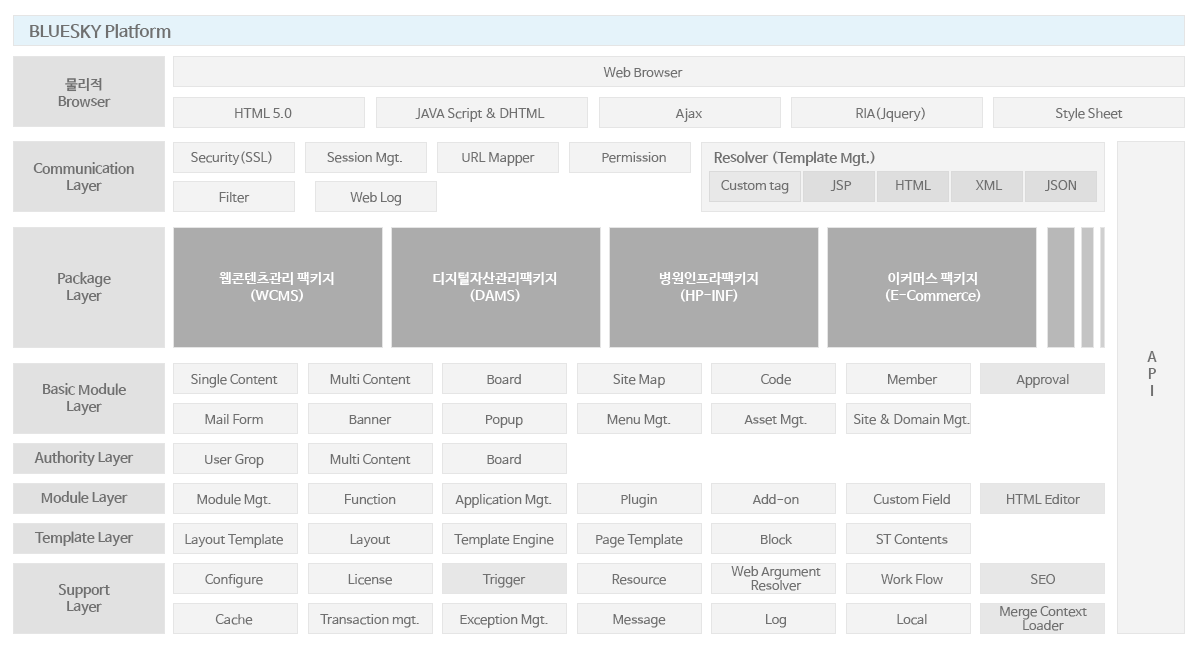Click the Approval box
This screenshot has height=648, width=1200.
(1042, 379)
